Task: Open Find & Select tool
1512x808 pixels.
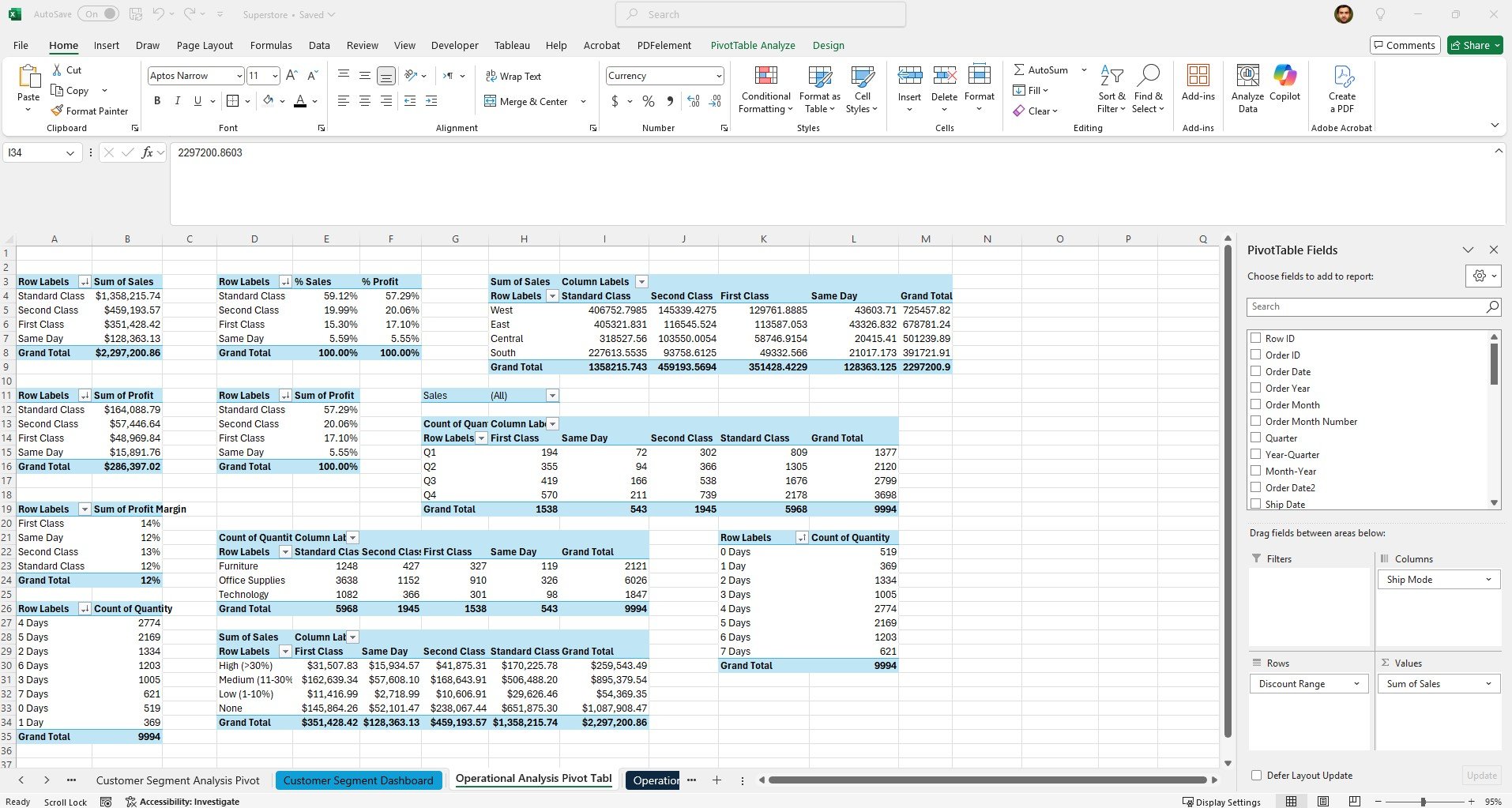Action: click(1148, 89)
